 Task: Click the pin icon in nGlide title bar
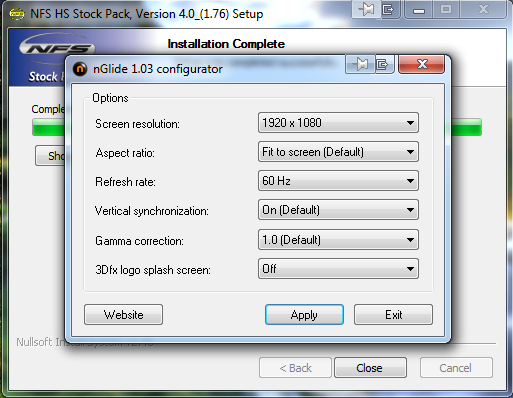[x=361, y=64]
